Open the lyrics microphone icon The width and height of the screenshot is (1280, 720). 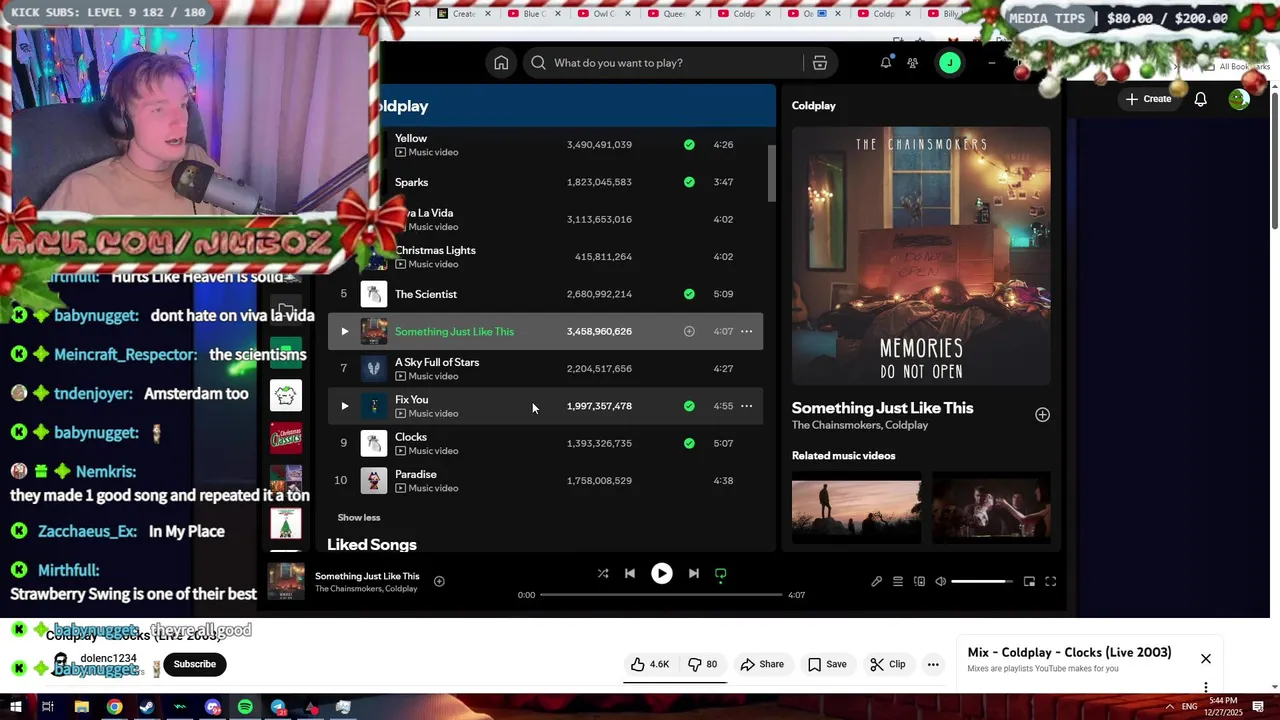877,582
